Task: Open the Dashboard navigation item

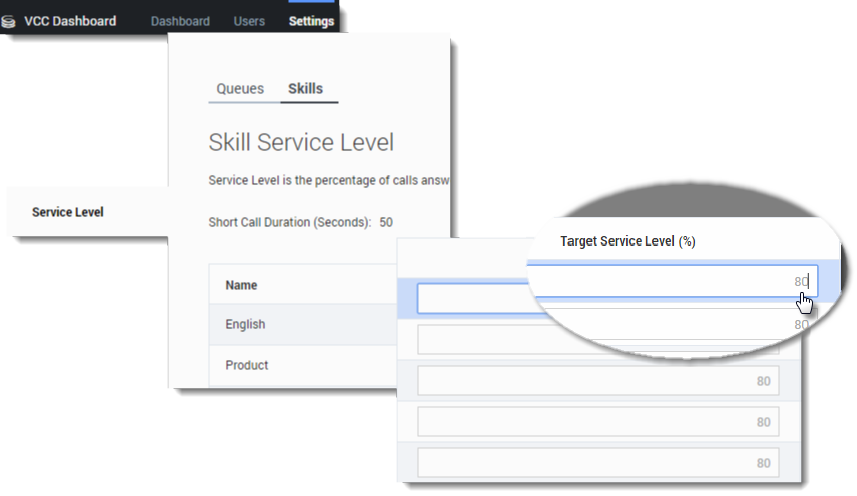Action: pos(180,21)
